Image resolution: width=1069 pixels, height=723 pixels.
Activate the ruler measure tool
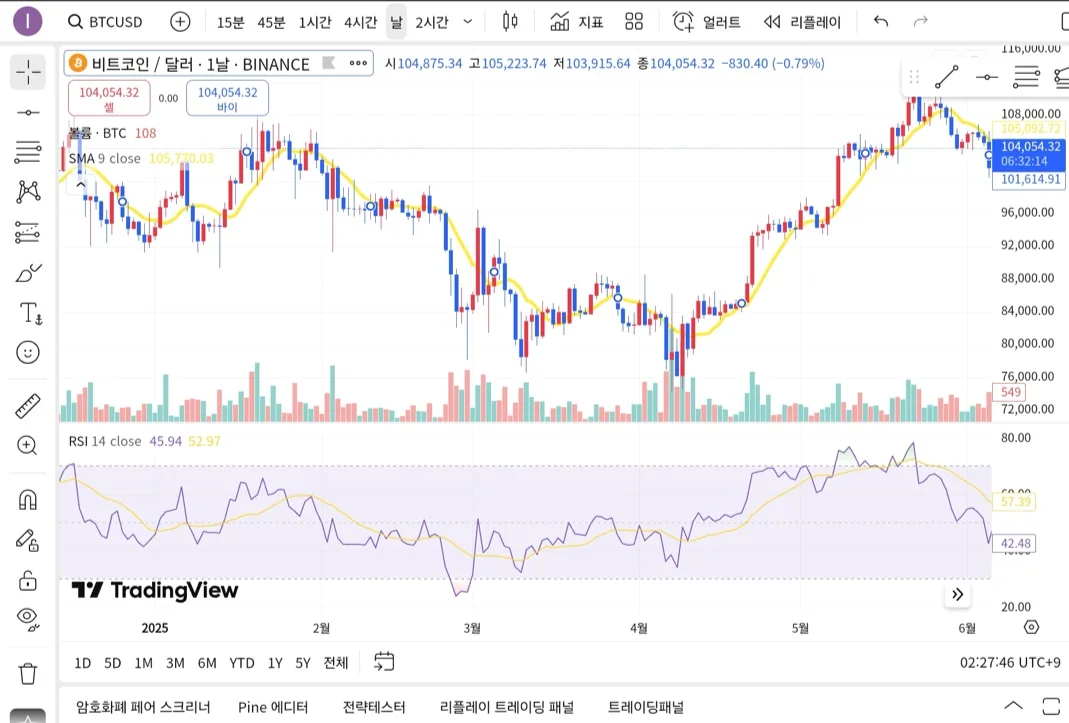point(28,406)
